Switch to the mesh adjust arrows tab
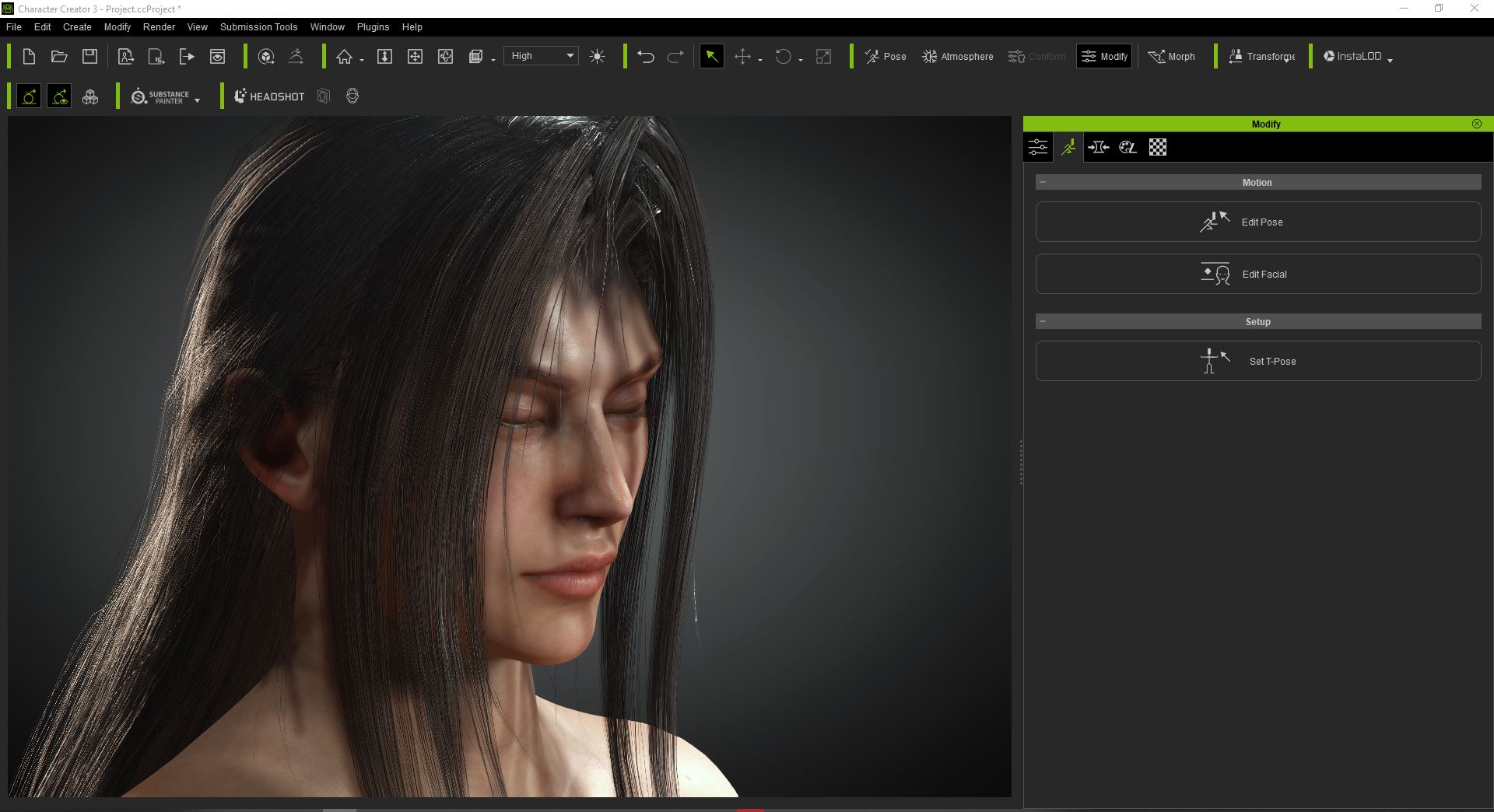Screen dimensions: 1494x812 click(x=1098, y=147)
